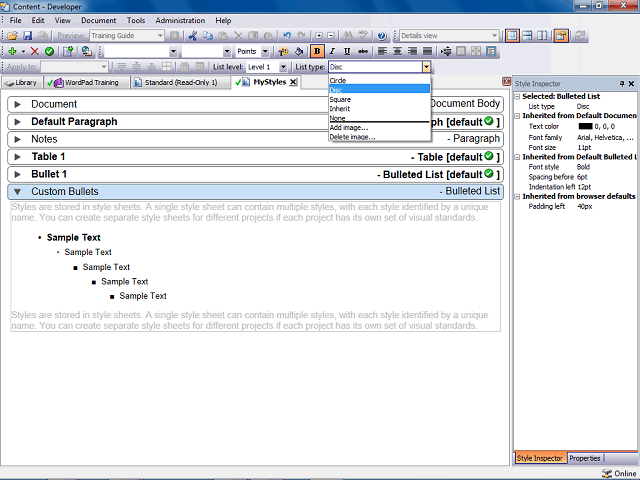
Task: Click the refresh arrows icon in view toolbar
Action: [580, 36]
